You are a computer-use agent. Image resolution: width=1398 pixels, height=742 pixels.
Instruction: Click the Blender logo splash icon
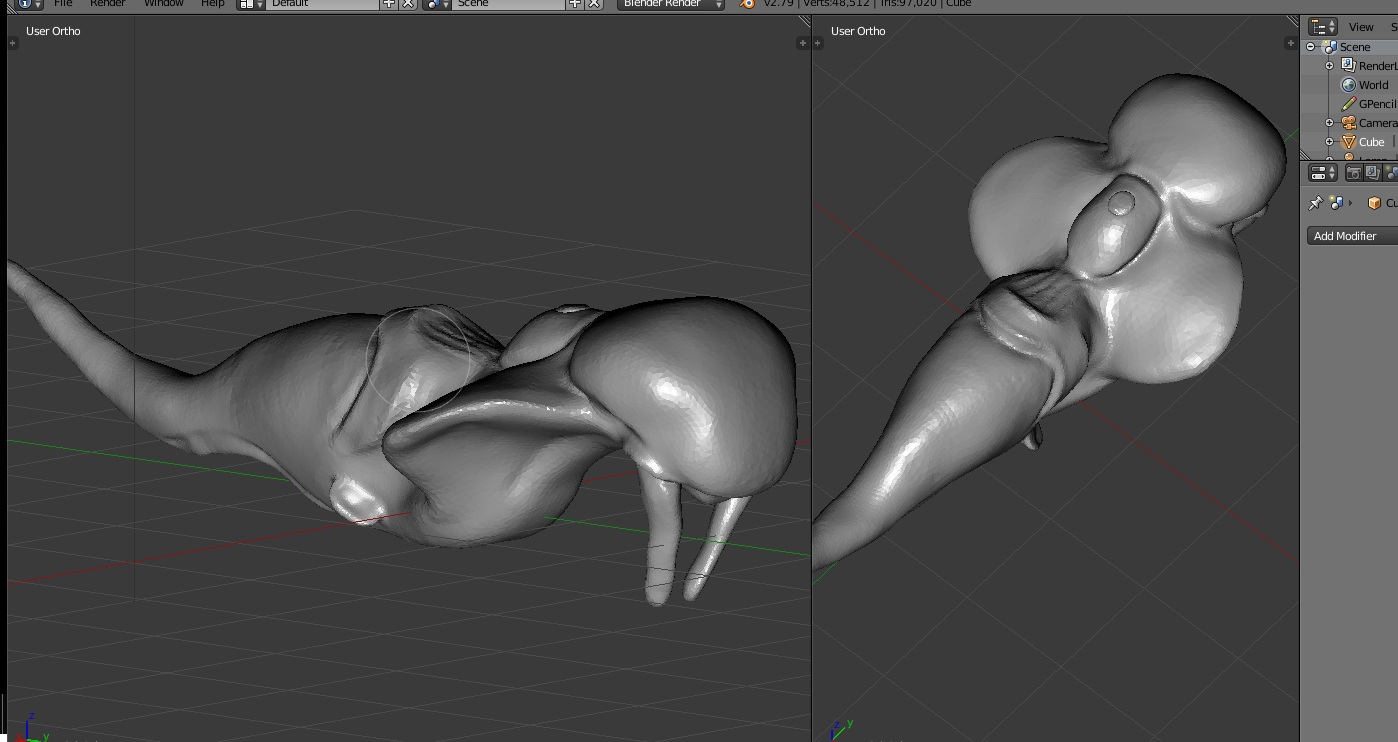click(x=747, y=3)
